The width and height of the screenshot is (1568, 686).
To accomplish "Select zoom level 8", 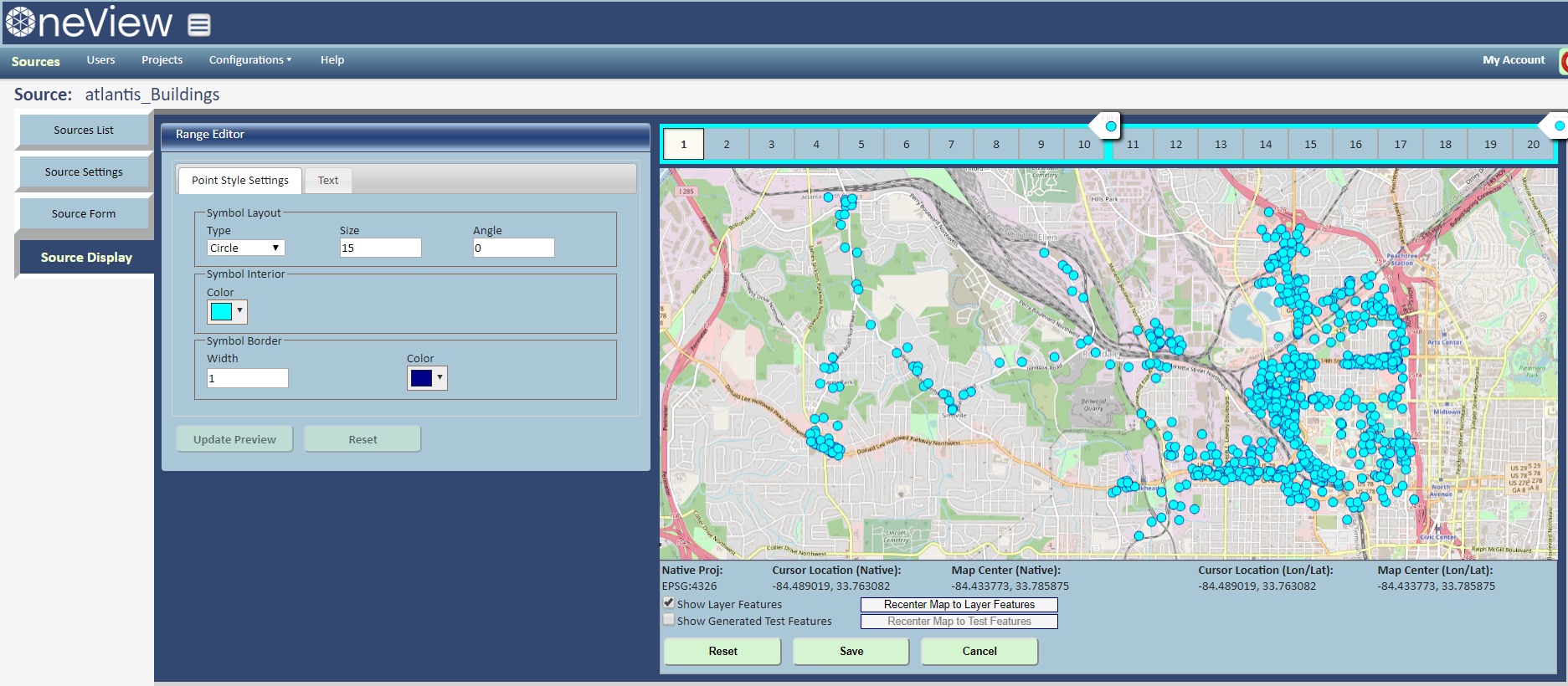I will point(996,144).
